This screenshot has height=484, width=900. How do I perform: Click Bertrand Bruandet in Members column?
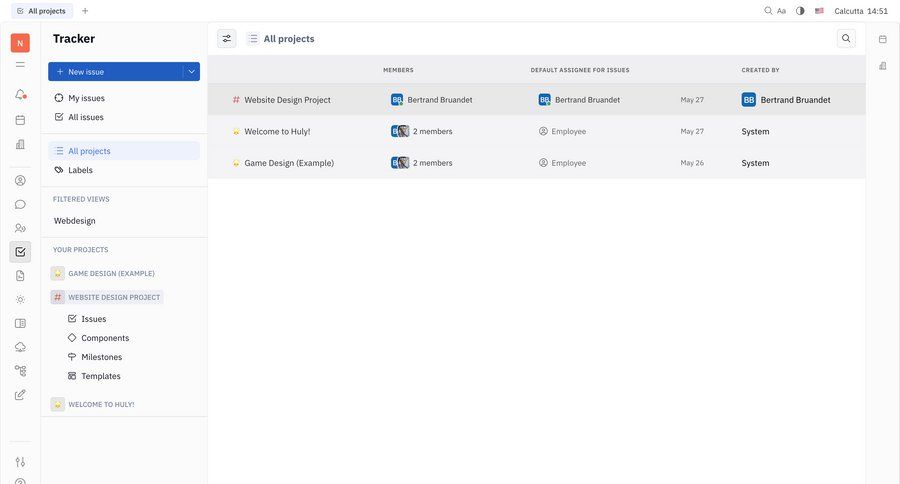432,100
